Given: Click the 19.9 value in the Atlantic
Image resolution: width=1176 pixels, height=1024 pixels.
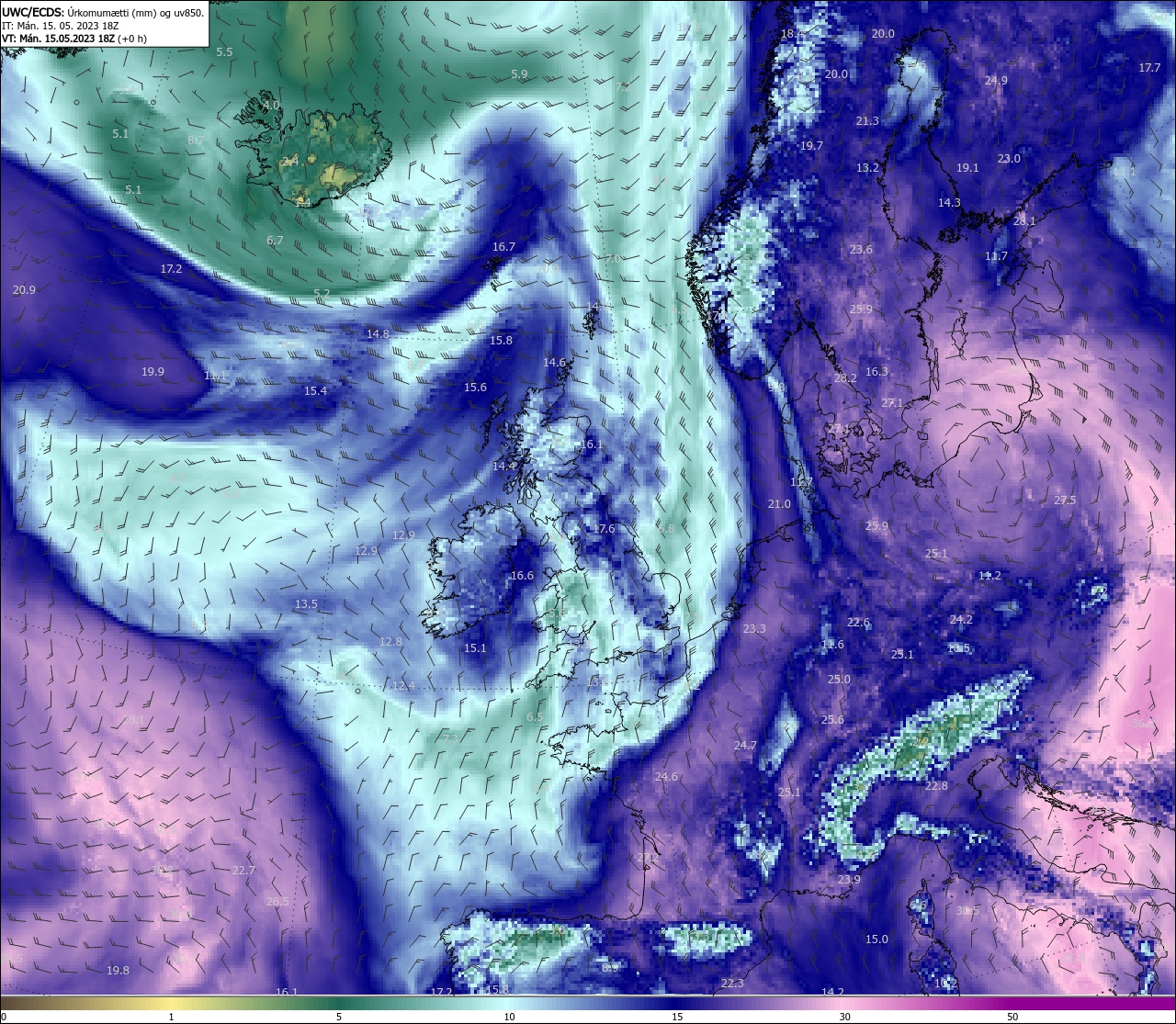Looking at the screenshot, I should 153,372.
